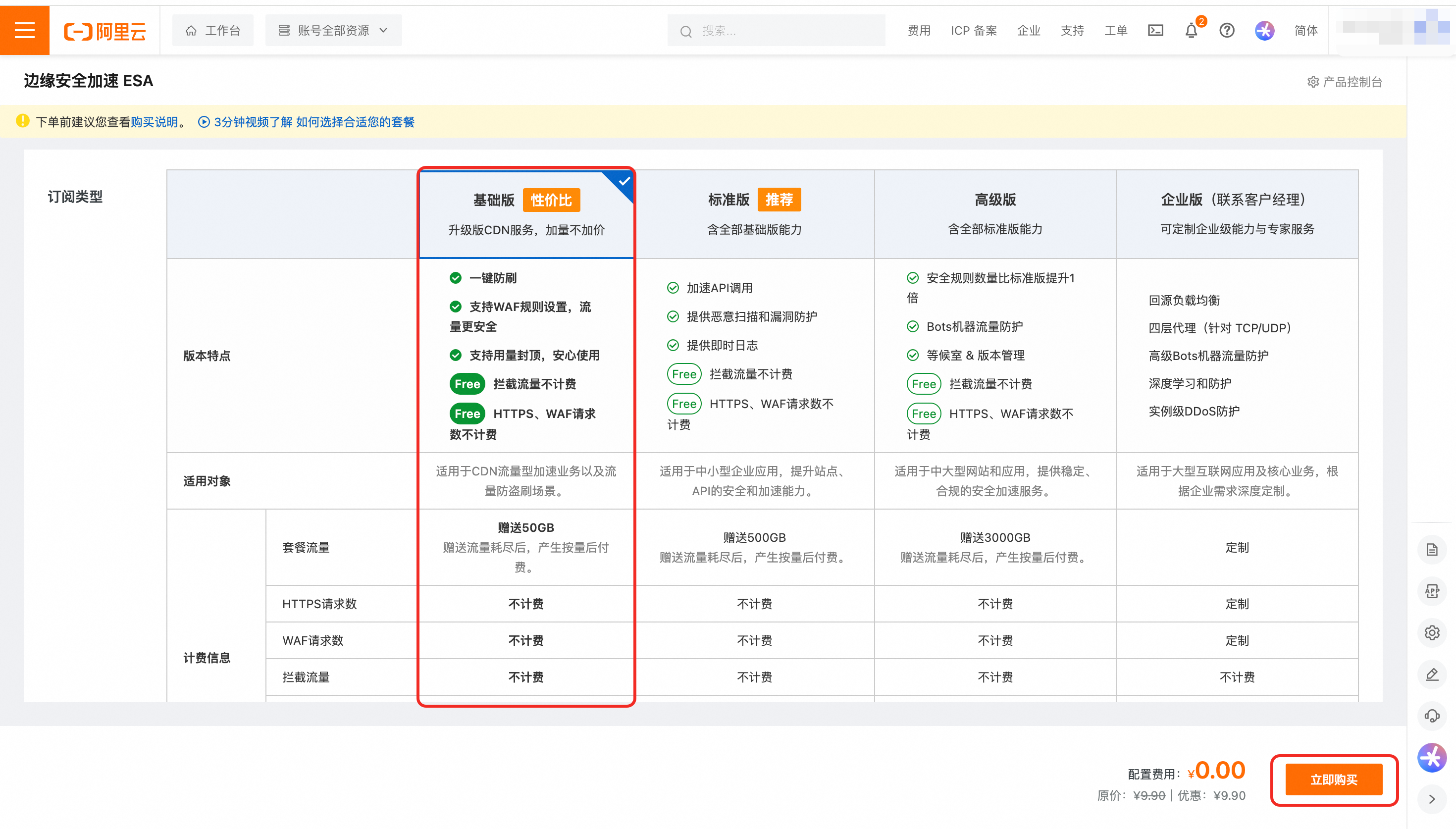1456x829 pixels.
Task: Select the 高级版 plan
Action: point(994,213)
